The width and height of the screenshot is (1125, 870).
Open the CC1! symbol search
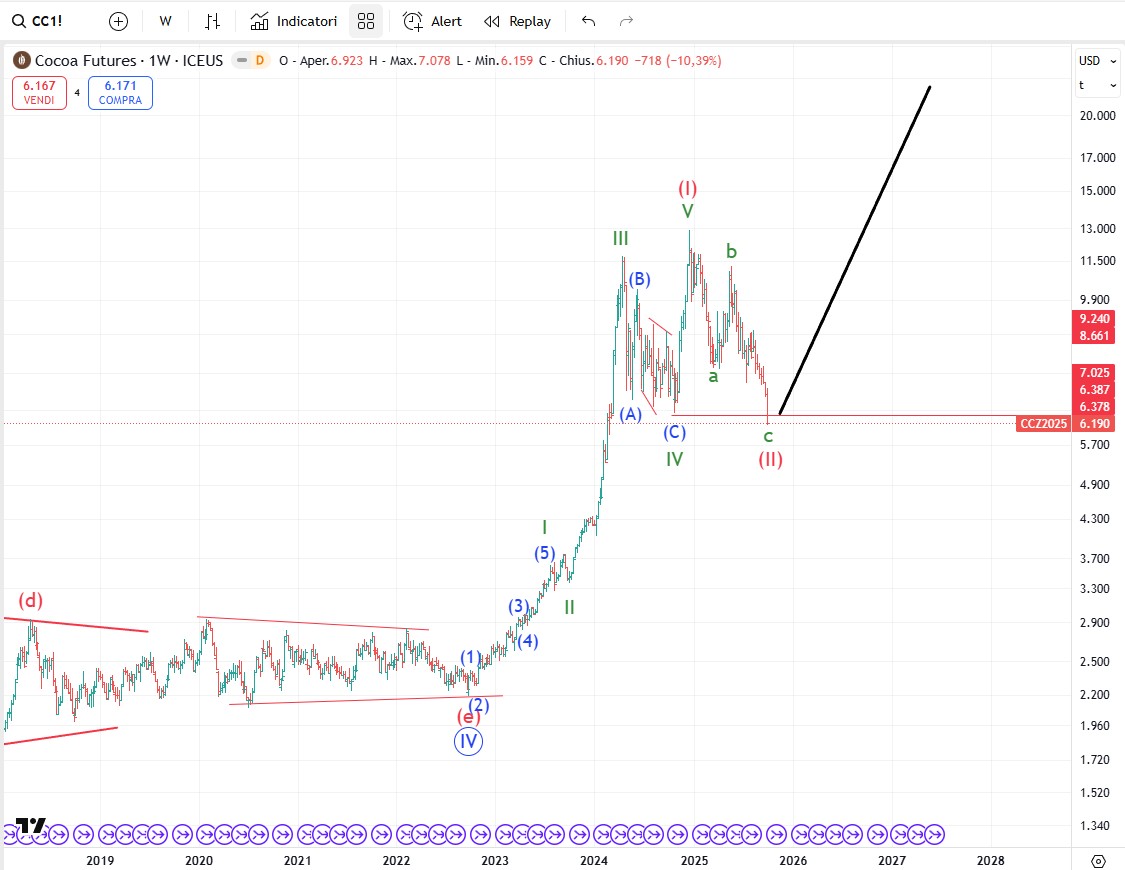[x=40, y=21]
